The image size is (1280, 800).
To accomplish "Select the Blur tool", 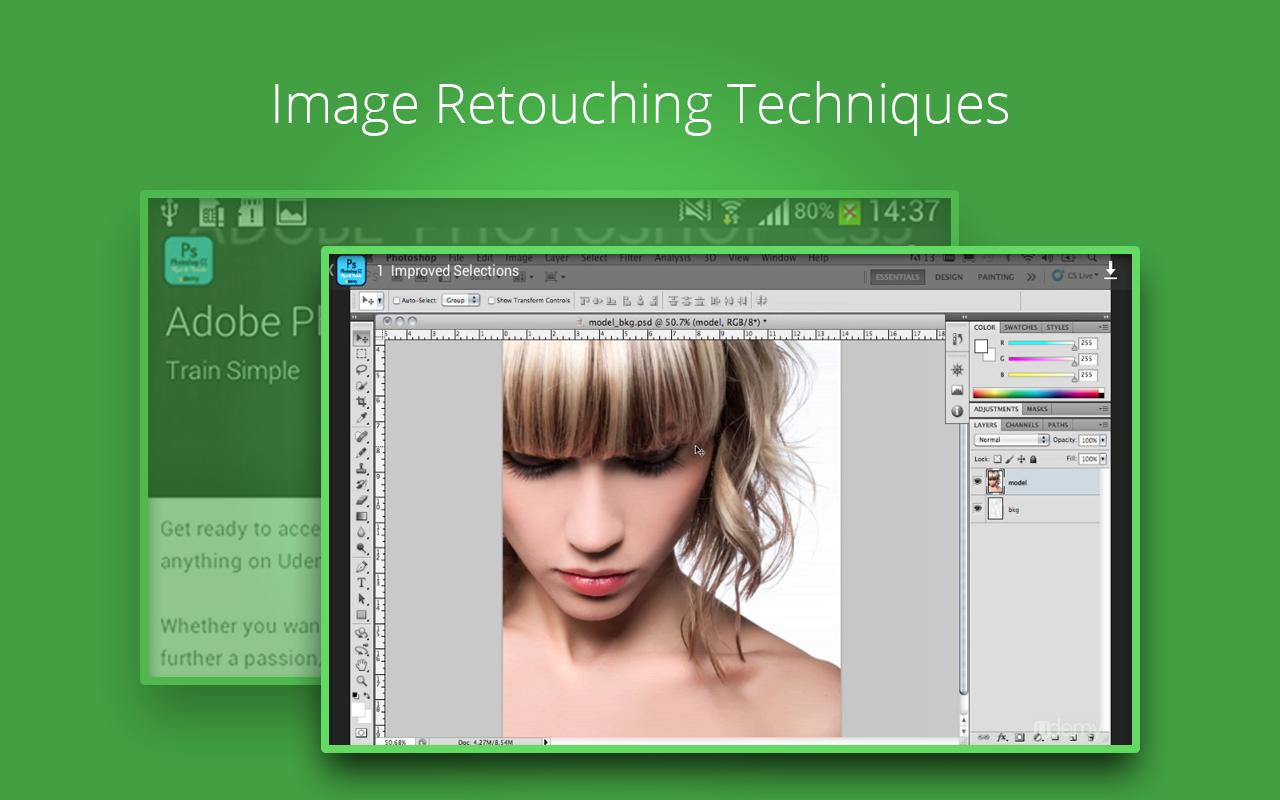I will point(361,532).
